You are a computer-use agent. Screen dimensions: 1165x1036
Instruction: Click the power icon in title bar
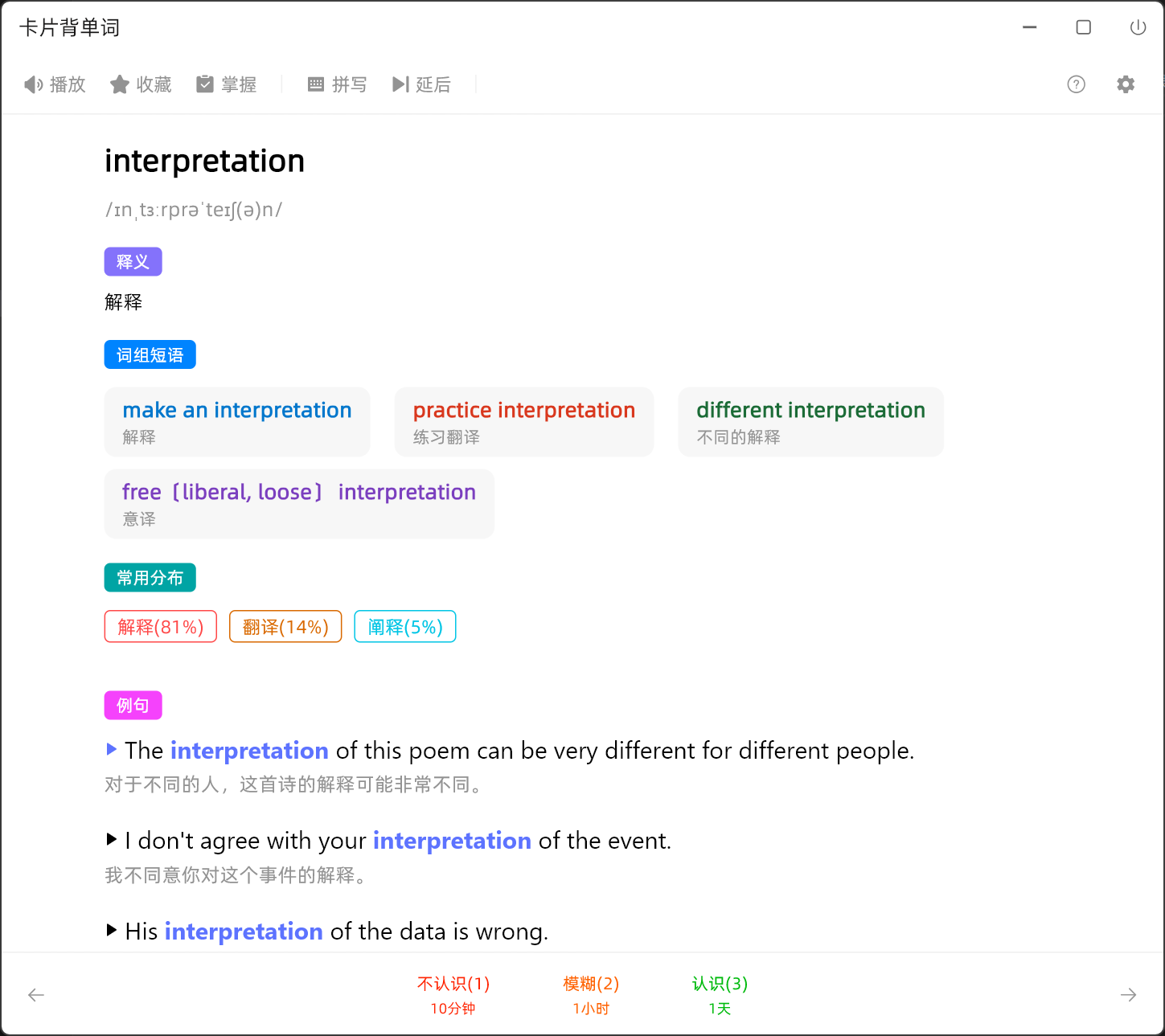click(x=1138, y=28)
